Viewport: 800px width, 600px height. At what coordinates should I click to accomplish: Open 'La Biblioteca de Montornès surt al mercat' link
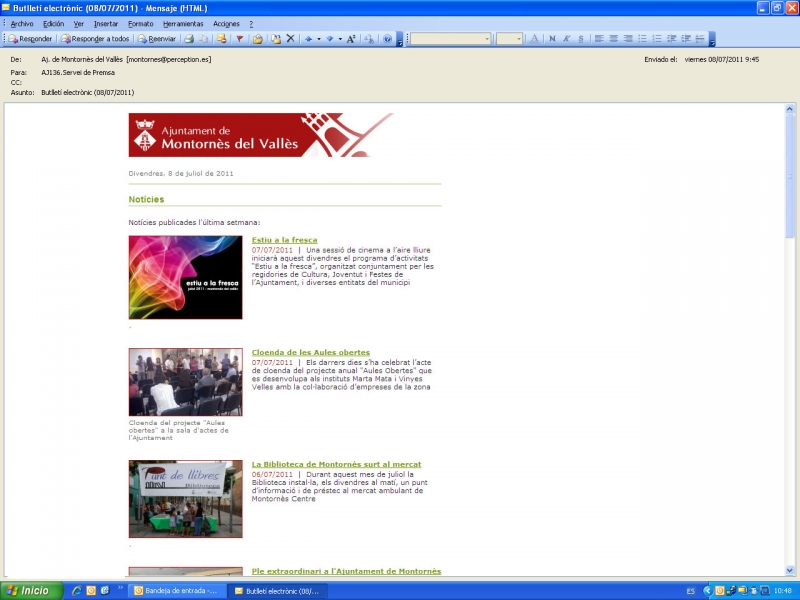click(336, 464)
